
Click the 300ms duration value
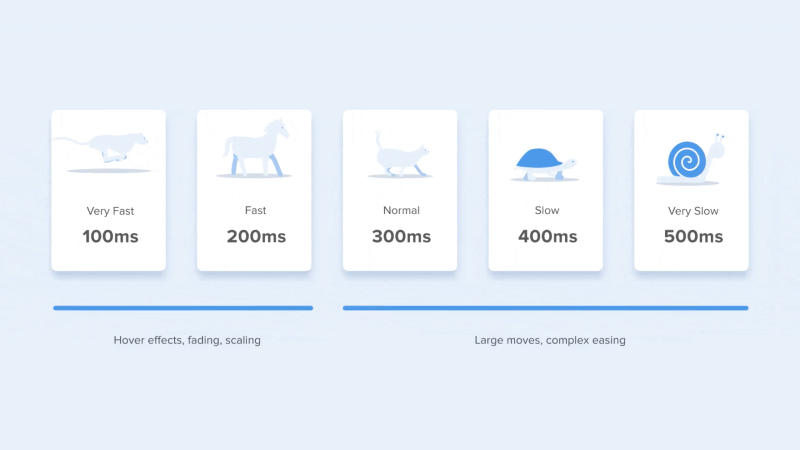pyautogui.click(x=402, y=237)
